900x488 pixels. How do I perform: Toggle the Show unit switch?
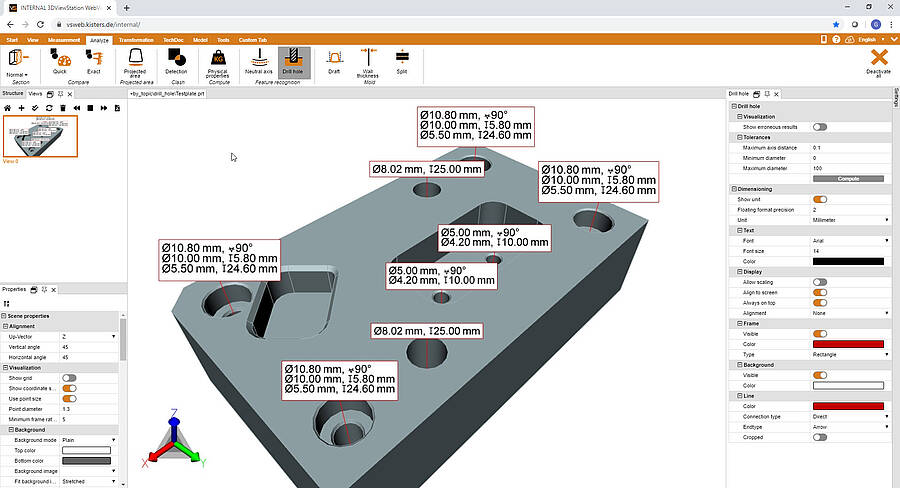click(820, 199)
